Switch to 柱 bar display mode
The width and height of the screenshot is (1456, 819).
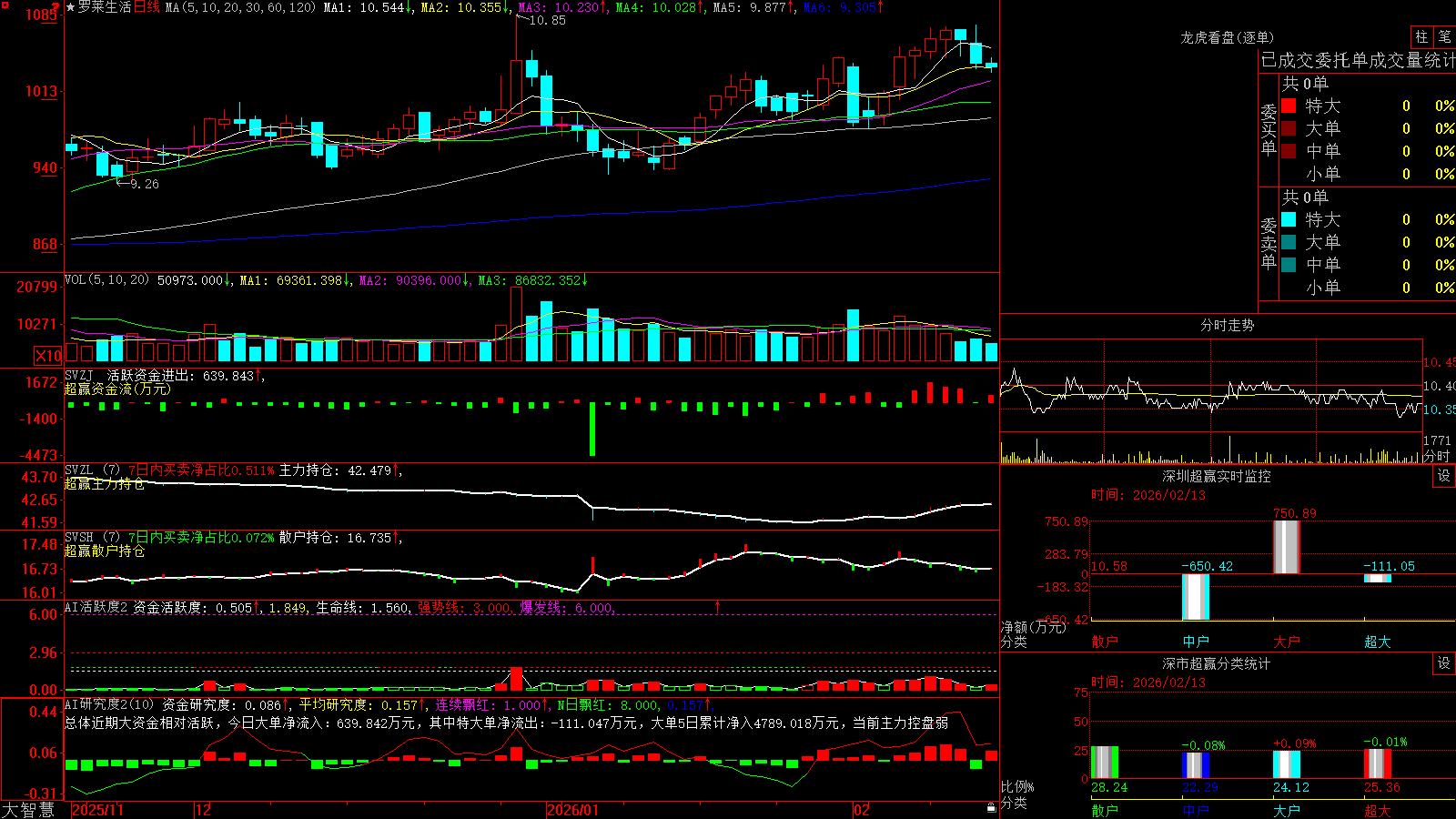click(1421, 36)
